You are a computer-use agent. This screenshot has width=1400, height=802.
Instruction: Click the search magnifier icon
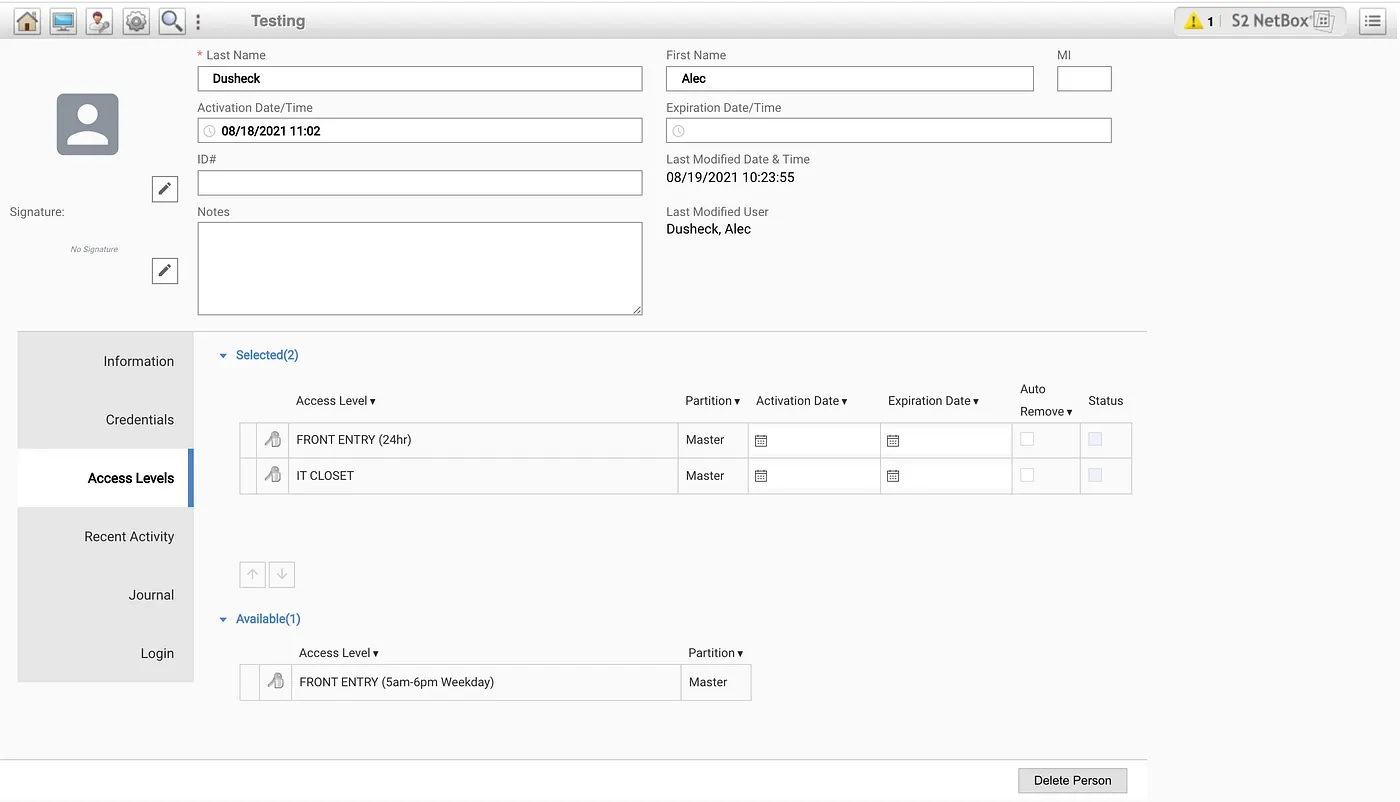coord(171,20)
